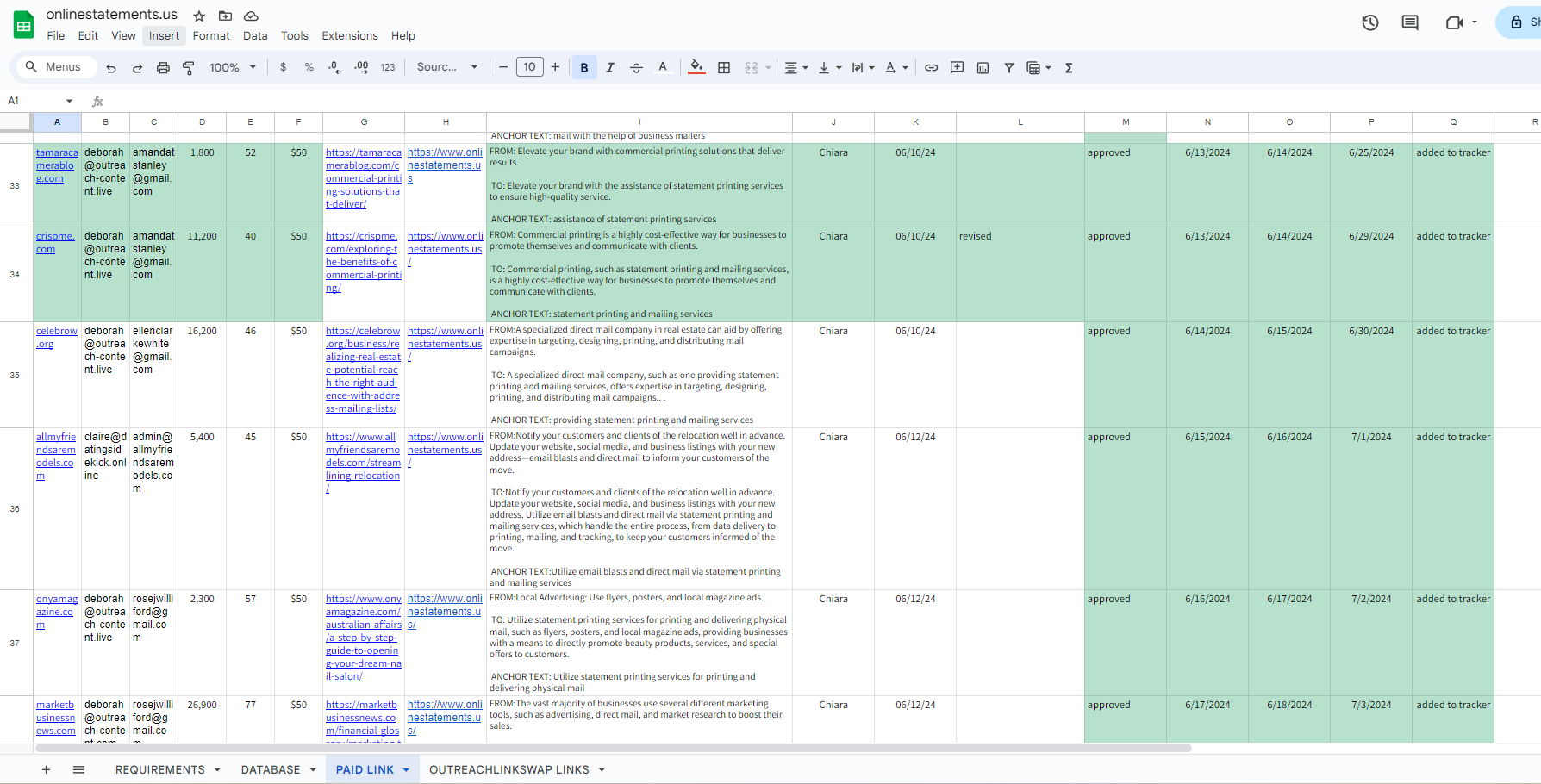This screenshot has height=784, width=1541.
Task: Click the move to folder icon
Action: point(225,16)
